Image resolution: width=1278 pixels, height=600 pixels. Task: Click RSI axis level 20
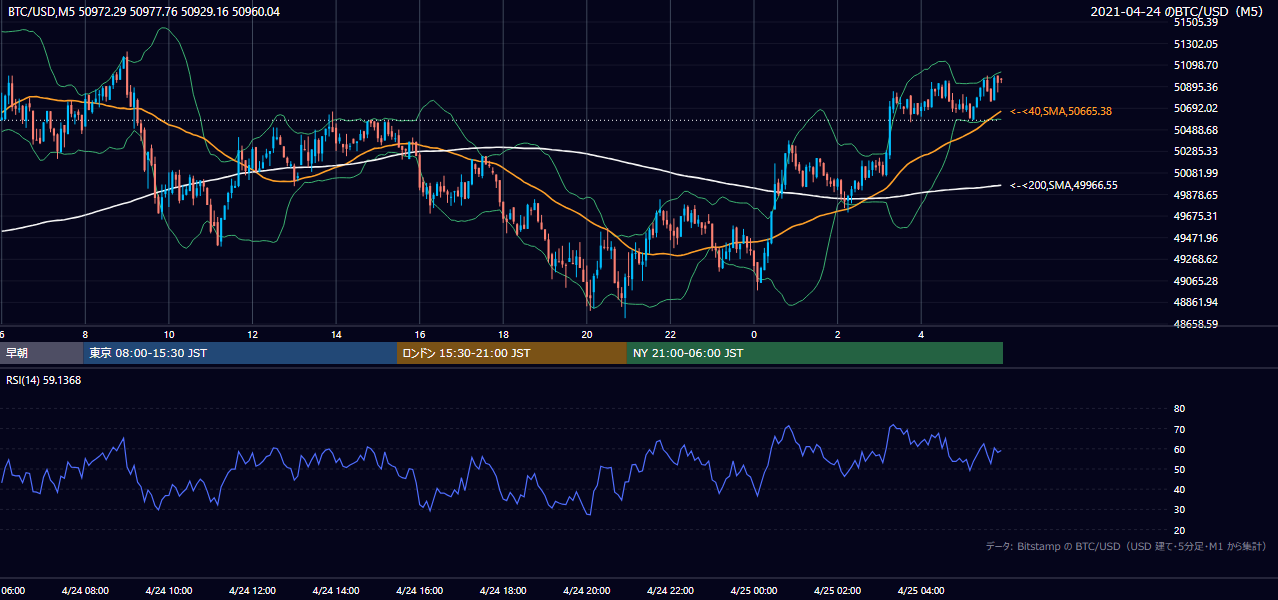1179,530
